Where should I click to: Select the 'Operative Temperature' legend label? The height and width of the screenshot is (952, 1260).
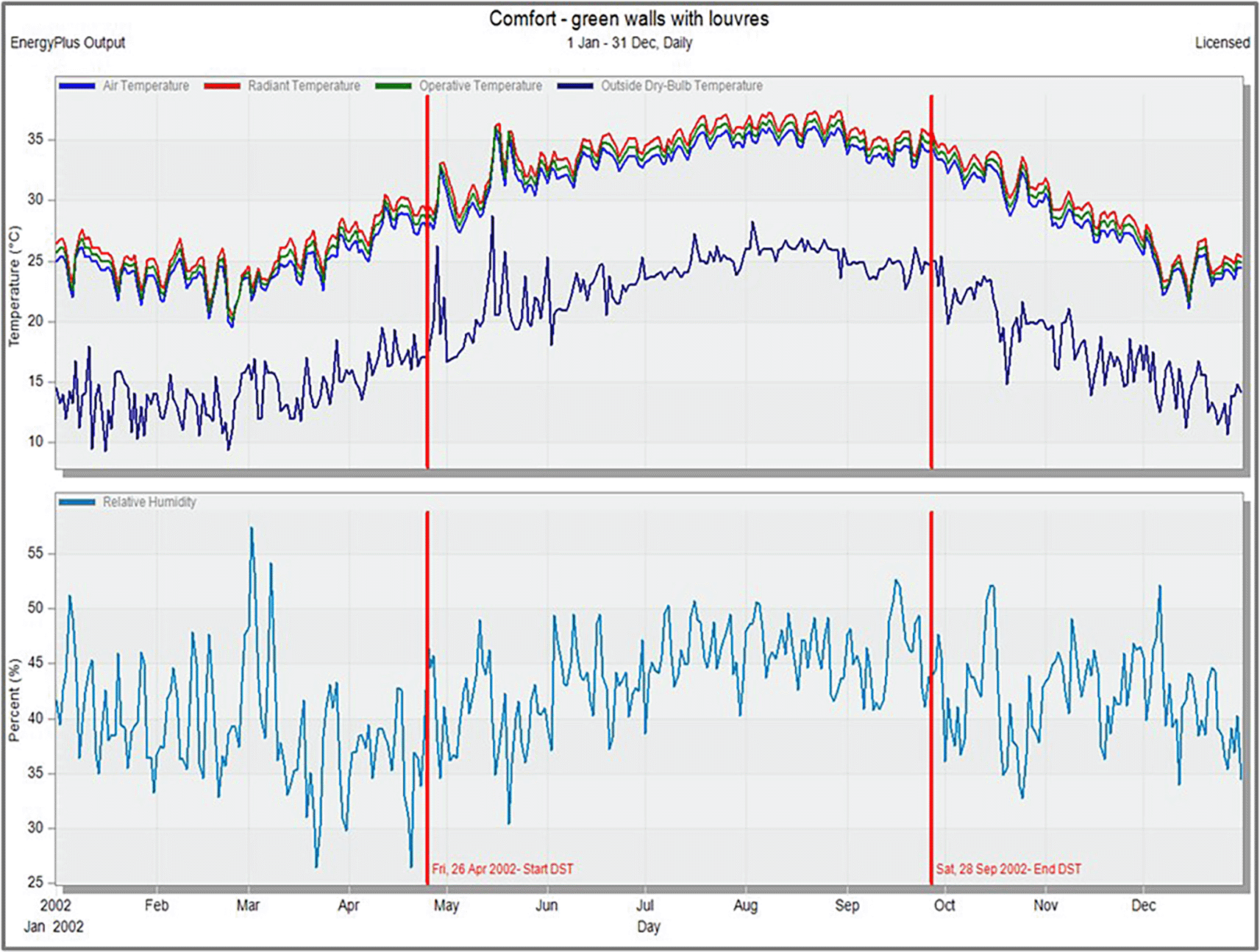pos(480,86)
